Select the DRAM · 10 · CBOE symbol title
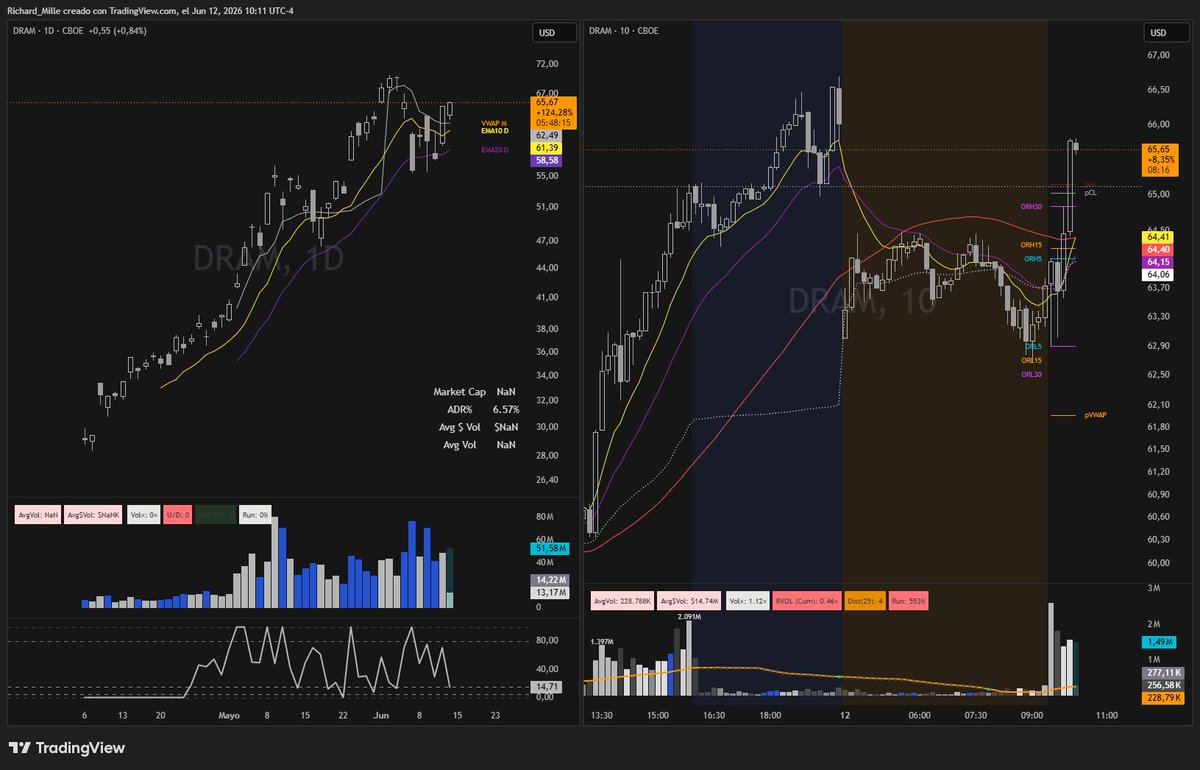The image size is (1200, 770). [x=623, y=31]
